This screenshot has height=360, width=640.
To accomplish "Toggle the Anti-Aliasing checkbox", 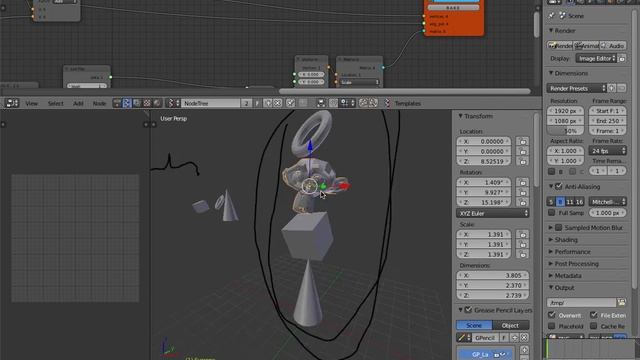I will point(558,187).
